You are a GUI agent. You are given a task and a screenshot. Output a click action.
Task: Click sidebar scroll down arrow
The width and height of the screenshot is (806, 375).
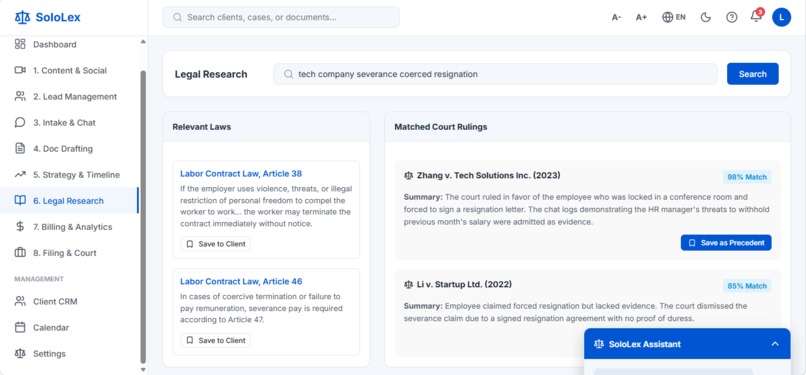click(x=143, y=369)
